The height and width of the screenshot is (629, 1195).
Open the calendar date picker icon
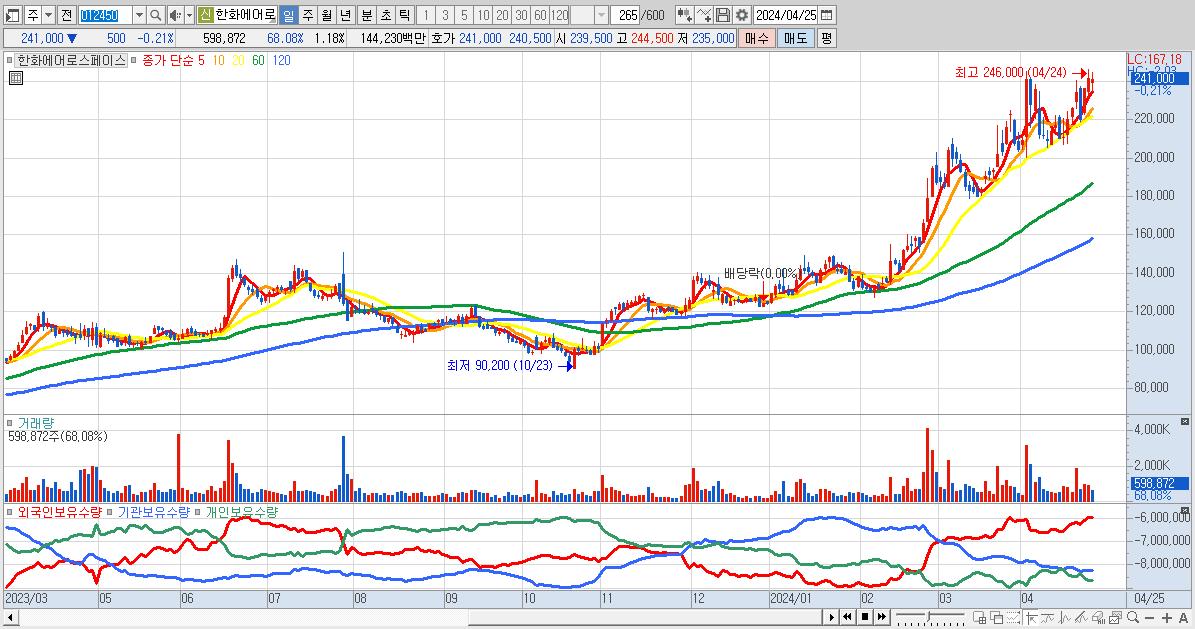point(826,15)
